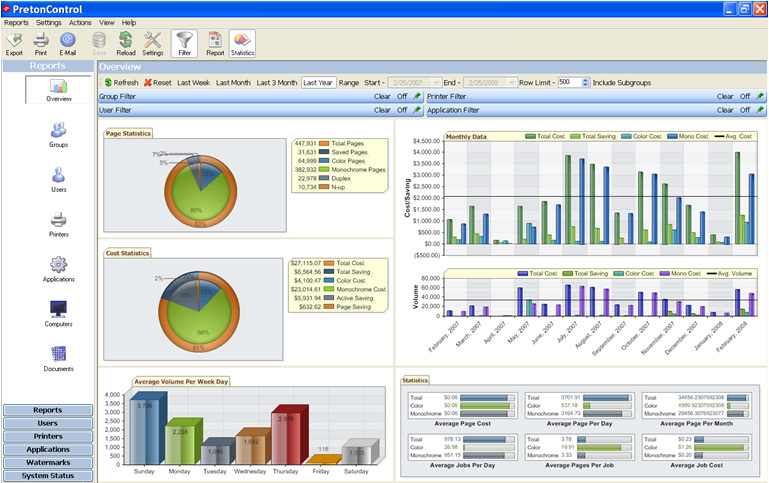Open the Settings menu
The image size is (769, 483).
[49, 23]
